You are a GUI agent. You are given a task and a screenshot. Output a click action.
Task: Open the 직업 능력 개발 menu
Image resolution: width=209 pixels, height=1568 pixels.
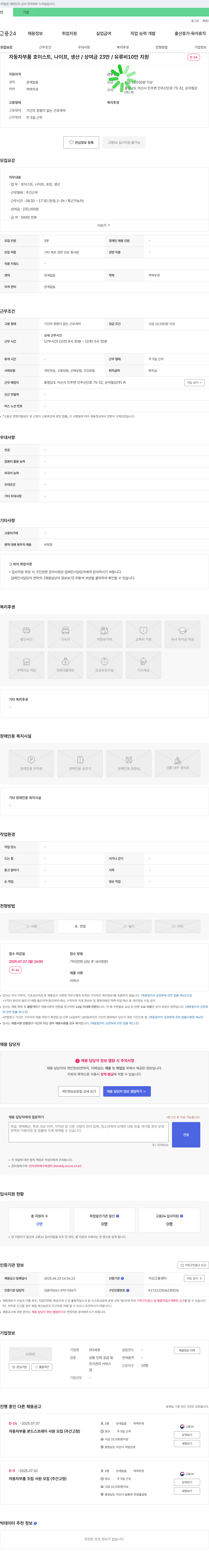pos(143,34)
